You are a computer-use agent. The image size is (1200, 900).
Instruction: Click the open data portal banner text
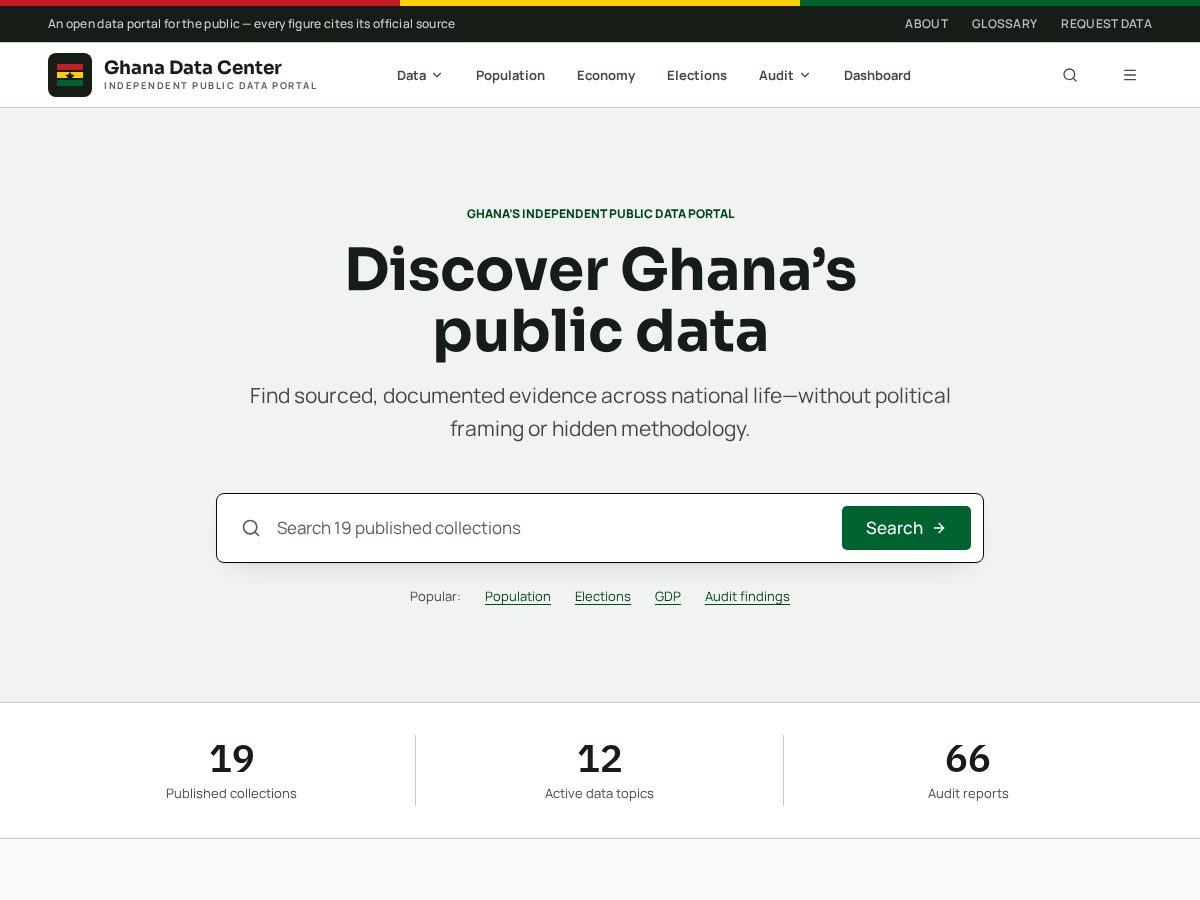click(x=251, y=23)
